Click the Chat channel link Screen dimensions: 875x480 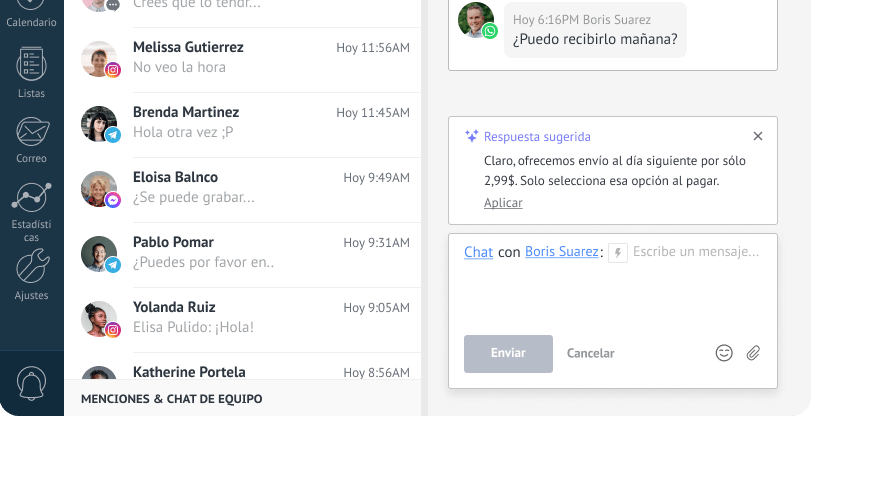pos(478,252)
